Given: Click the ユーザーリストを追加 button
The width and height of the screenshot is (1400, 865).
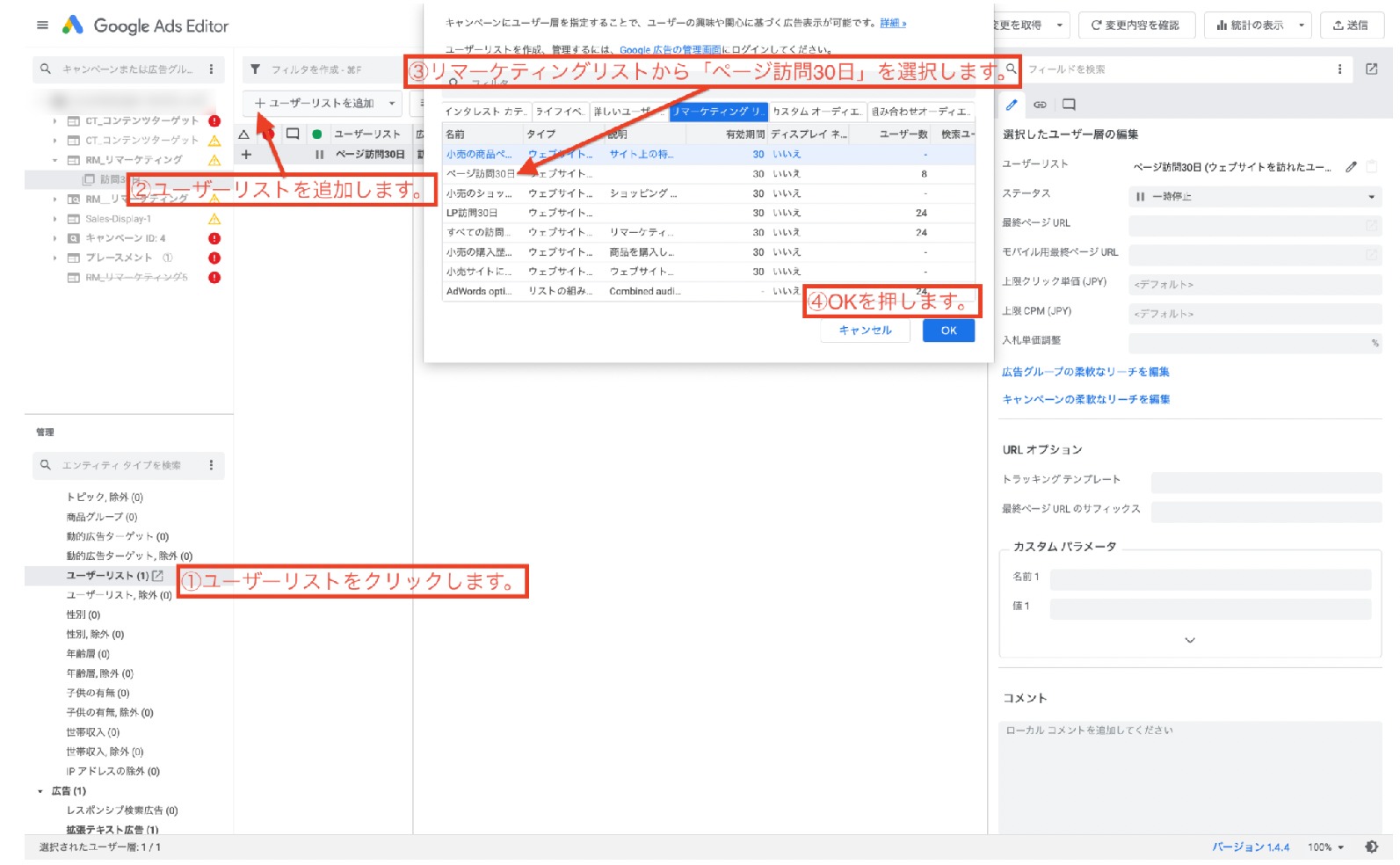Looking at the screenshot, I should (314, 104).
